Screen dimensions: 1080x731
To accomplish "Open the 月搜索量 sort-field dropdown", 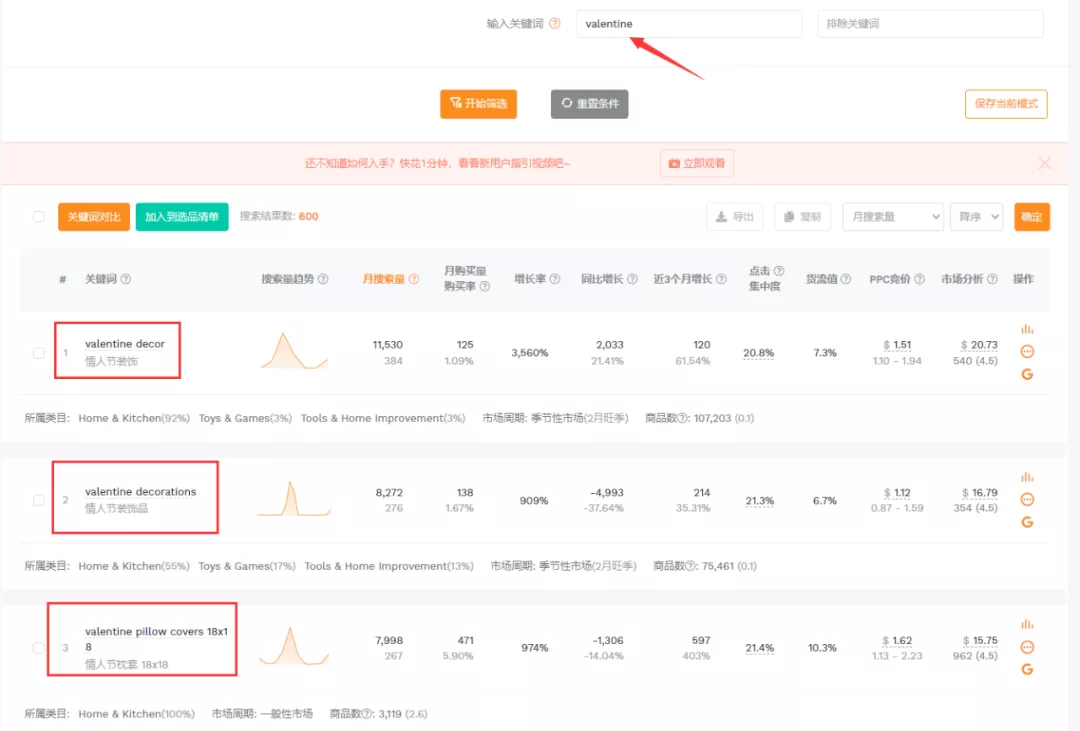I will click(x=893, y=217).
